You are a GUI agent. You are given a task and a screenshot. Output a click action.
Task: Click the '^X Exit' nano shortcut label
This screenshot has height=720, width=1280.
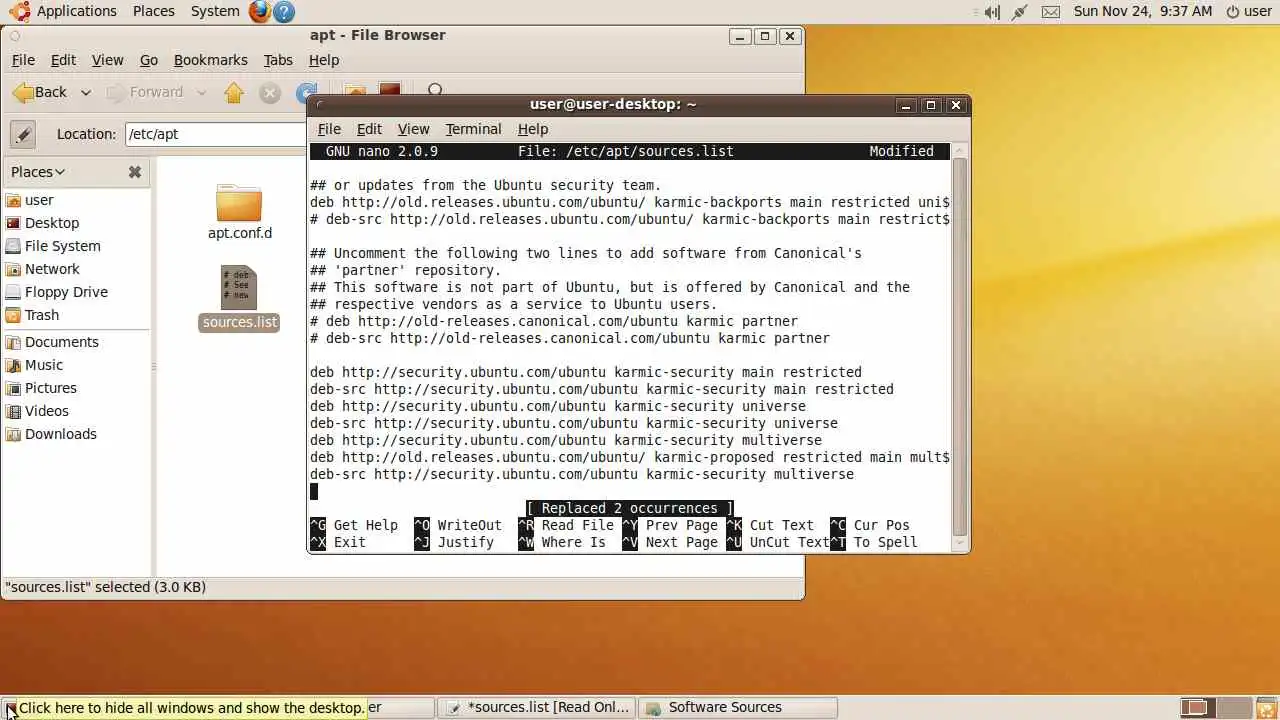click(x=338, y=542)
